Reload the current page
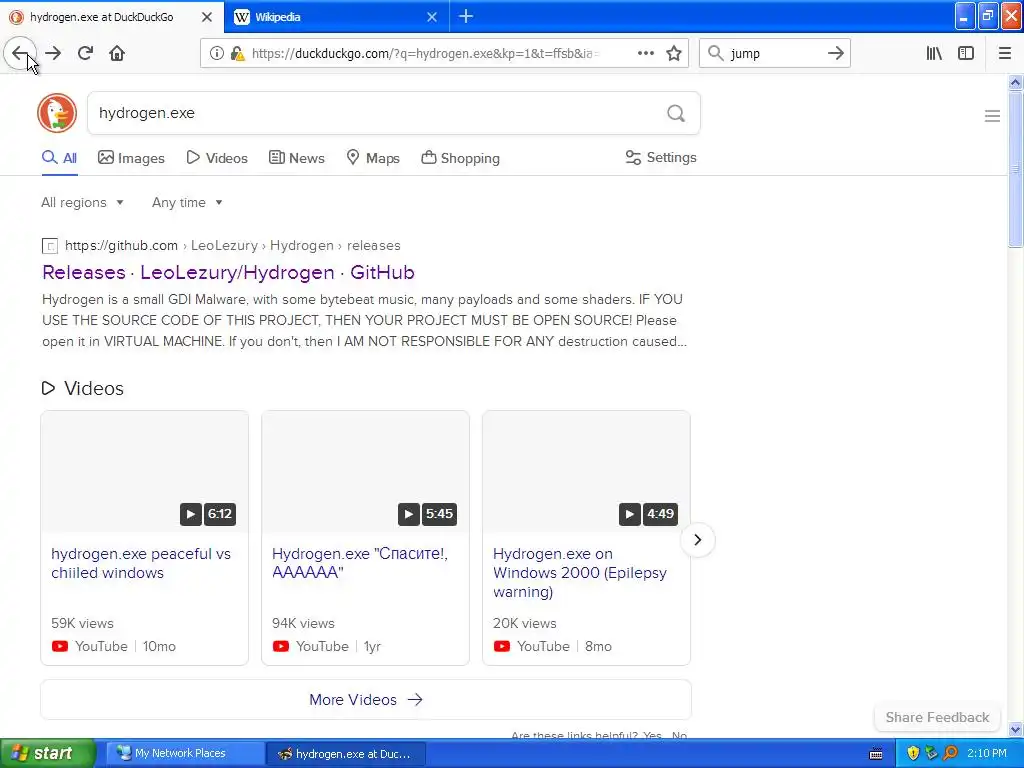 point(85,53)
